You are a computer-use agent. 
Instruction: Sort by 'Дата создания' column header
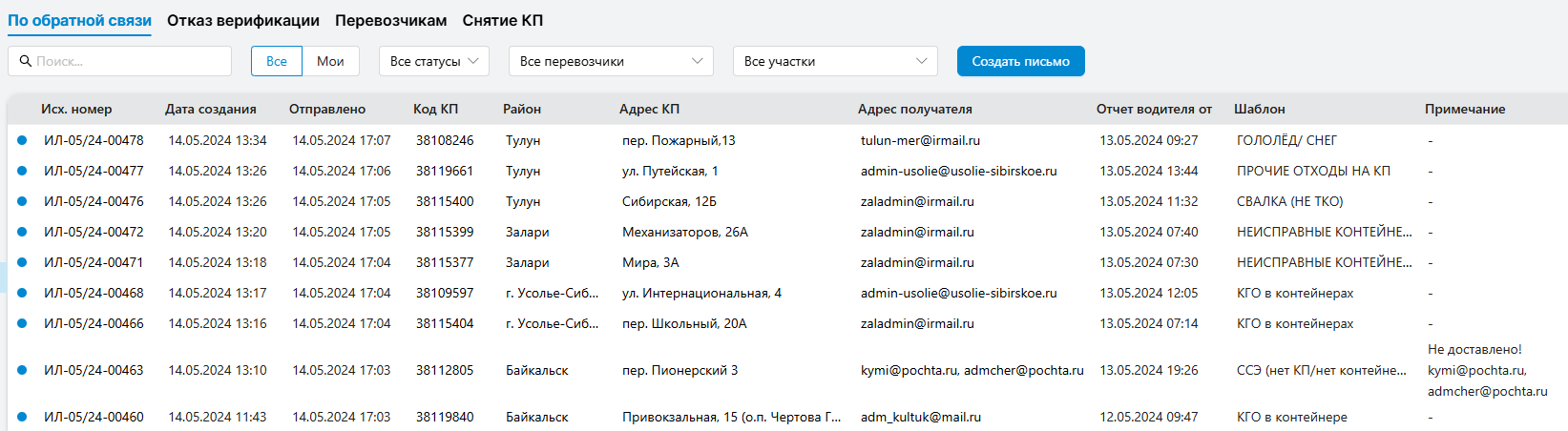210,109
